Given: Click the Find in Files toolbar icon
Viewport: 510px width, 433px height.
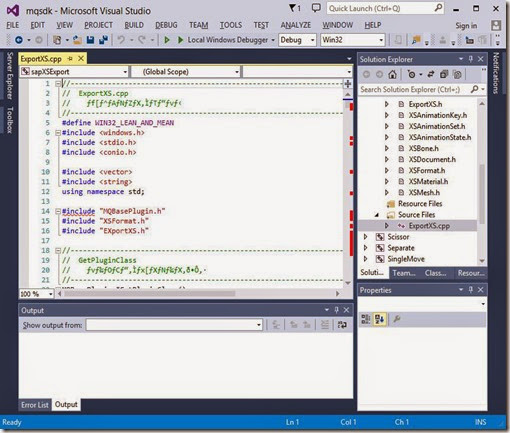Looking at the screenshot, I should point(416,40).
